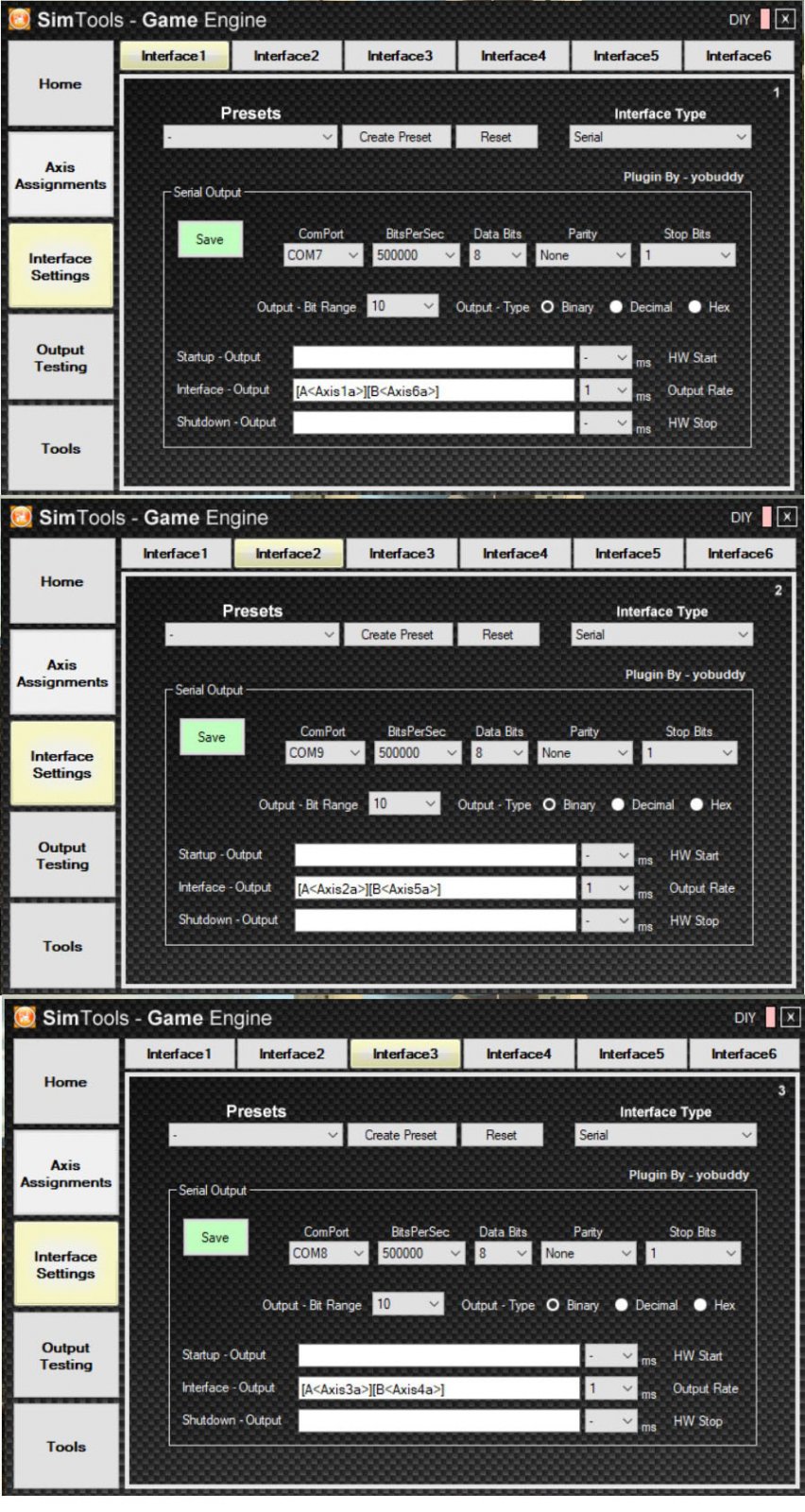Choose Hex radio button in the COM9 window
The height and width of the screenshot is (1512, 805).
pyautogui.click(x=696, y=805)
